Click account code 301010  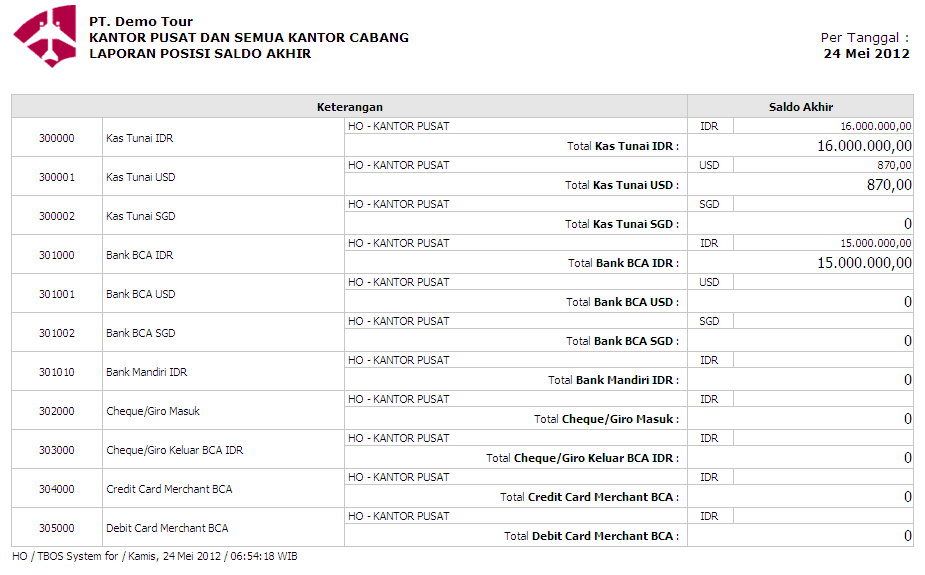click(56, 372)
